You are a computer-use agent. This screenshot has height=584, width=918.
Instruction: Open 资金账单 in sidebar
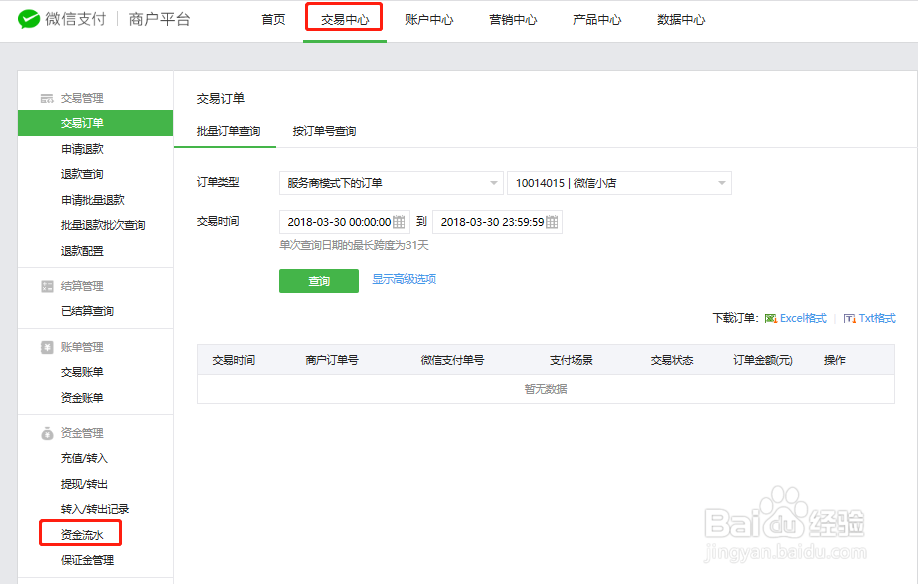[82, 398]
